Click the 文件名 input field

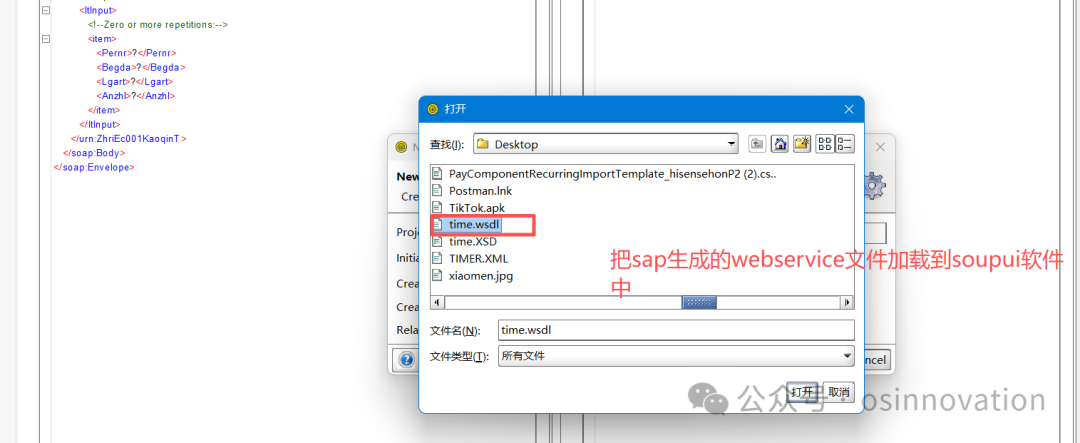click(676, 330)
